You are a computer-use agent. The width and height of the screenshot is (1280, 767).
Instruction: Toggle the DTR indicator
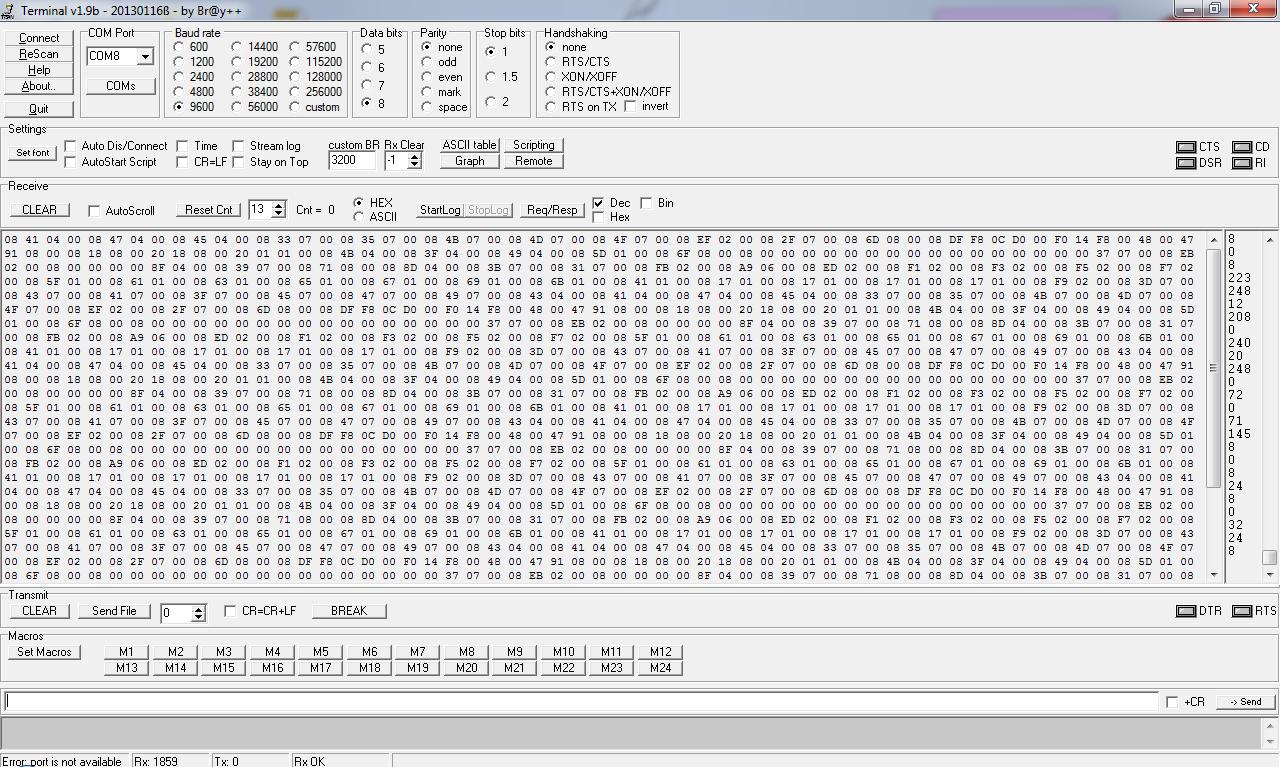1186,611
